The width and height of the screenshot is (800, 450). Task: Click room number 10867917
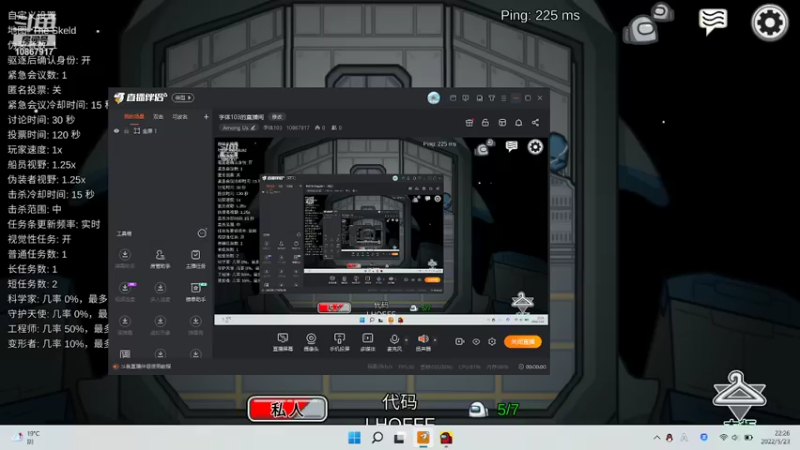297,128
